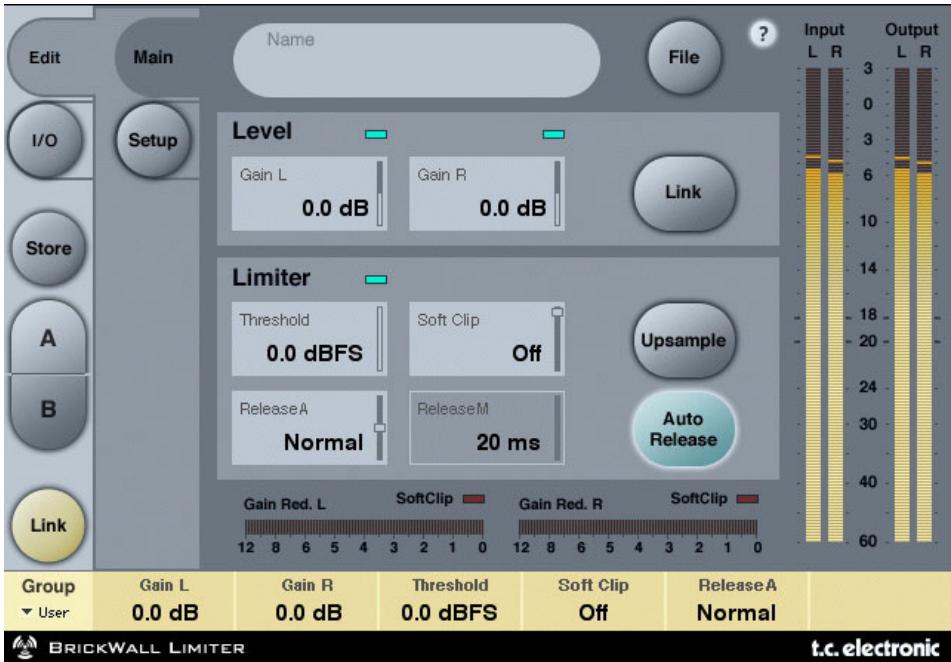Viewport: 951px width, 662px height.
Task: Click the preset Name field
Action: (417, 60)
